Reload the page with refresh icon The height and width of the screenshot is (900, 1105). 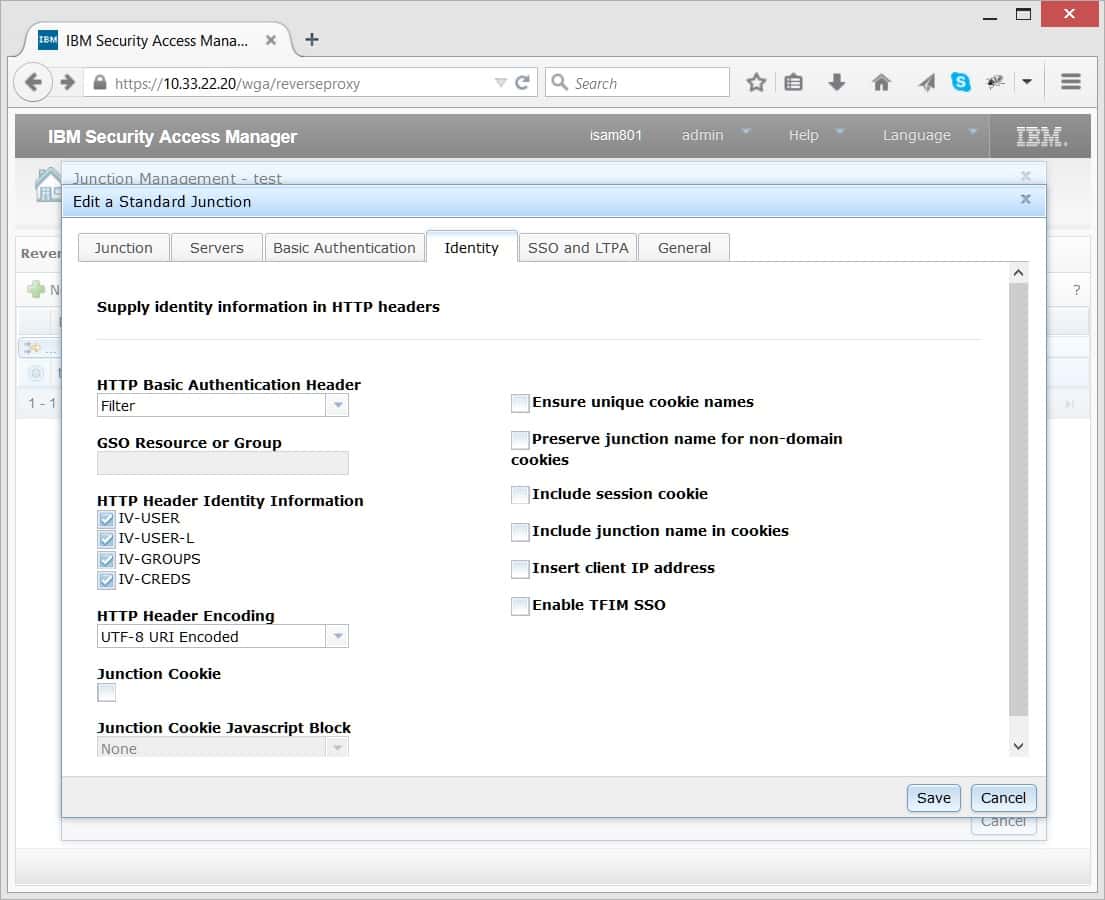pyautogui.click(x=522, y=83)
